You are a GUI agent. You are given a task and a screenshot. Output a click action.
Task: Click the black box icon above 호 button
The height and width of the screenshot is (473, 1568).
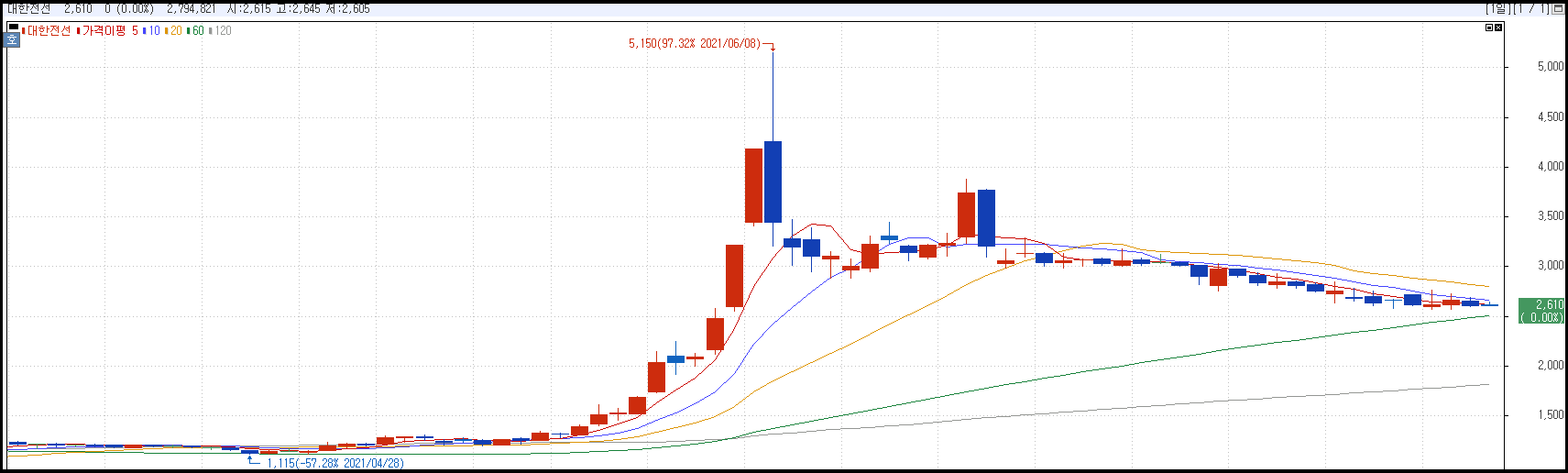pyautogui.click(x=13, y=28)
